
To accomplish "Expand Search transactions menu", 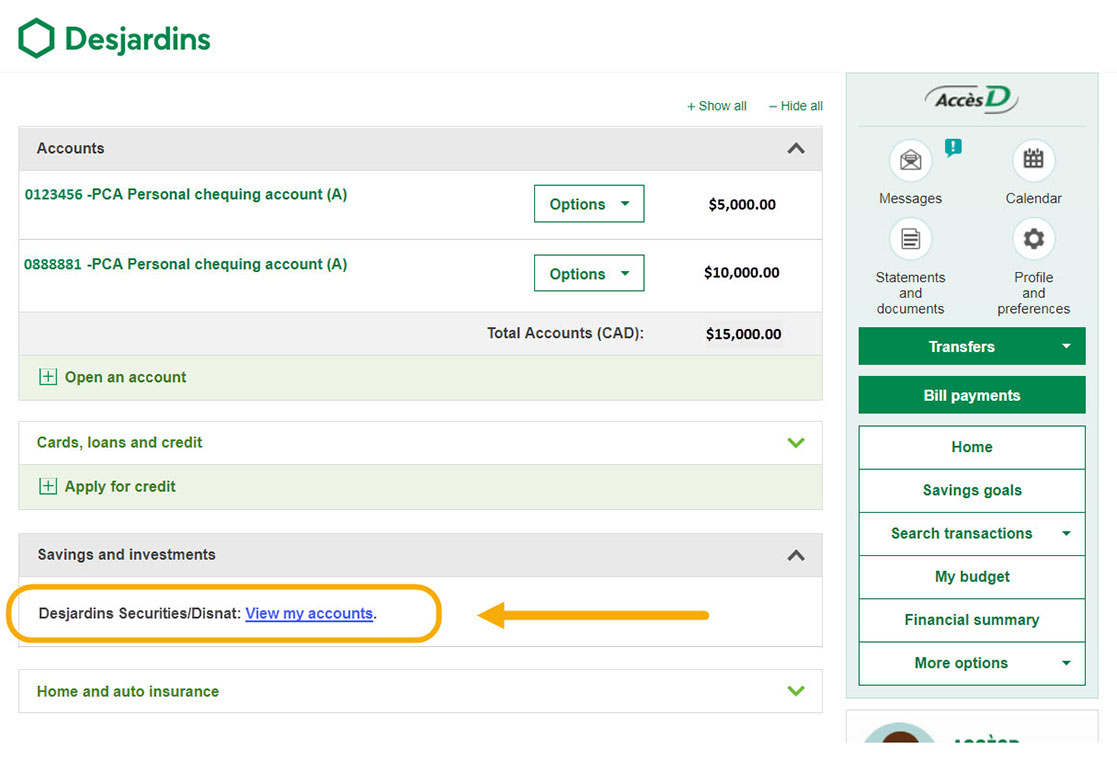I will pos(972,533).
